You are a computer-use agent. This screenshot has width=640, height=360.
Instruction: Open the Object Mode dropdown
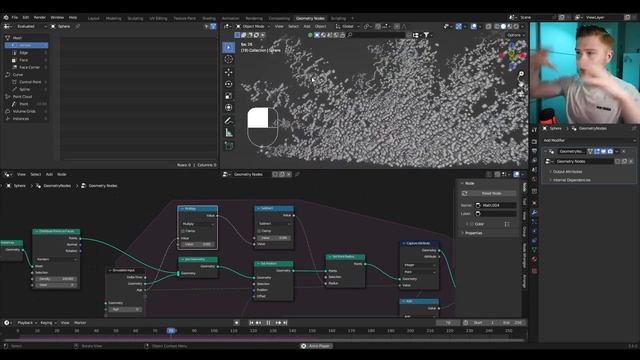click(x=253, y=27)
